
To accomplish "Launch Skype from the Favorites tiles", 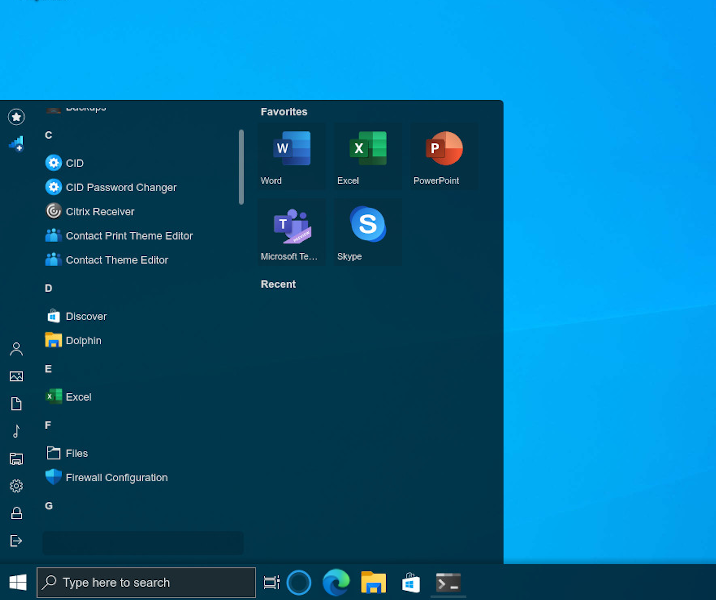I will click(x=368, y=231).
